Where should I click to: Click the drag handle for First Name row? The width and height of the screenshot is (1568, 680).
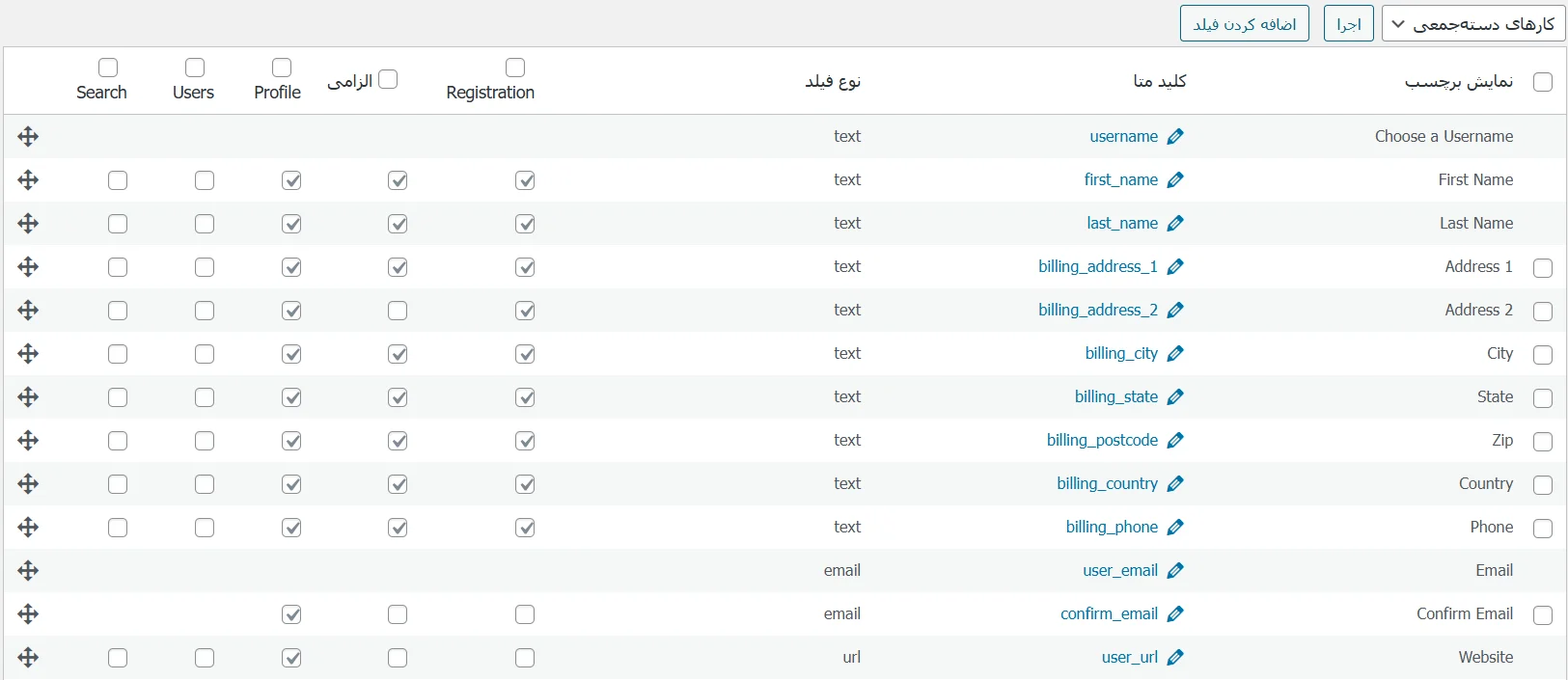pyautogui.click(x=28, y=180)
